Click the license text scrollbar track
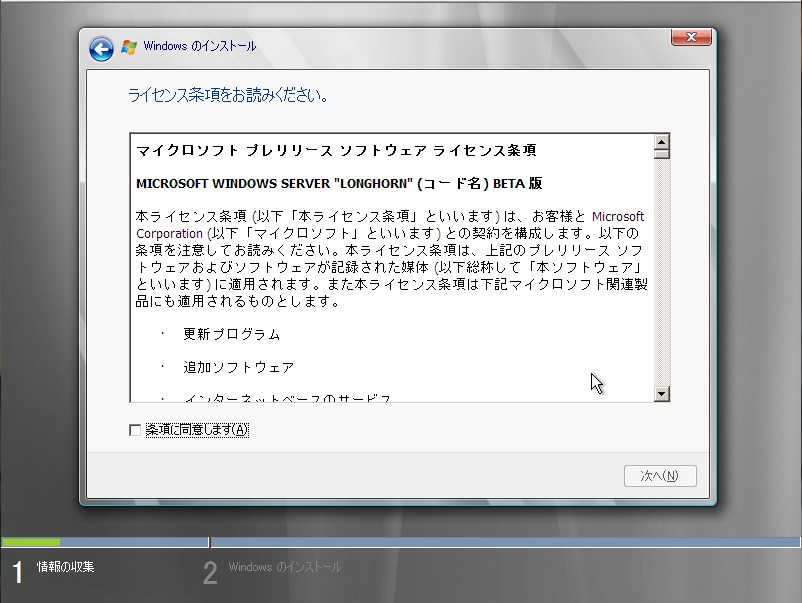The image size is (802, 603). 661,272
